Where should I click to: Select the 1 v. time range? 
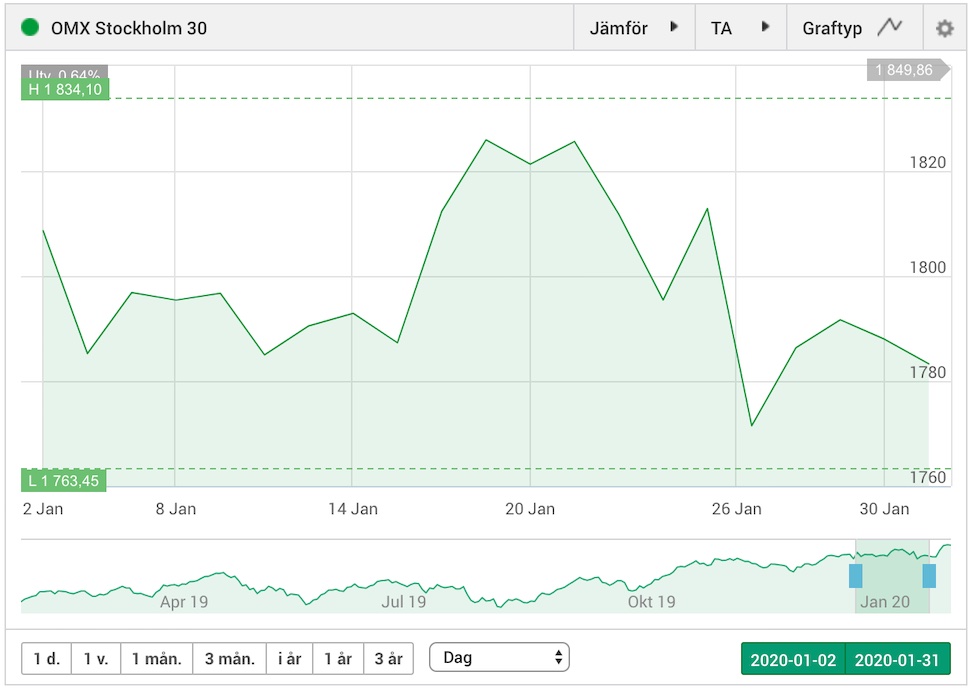pos(96,658)
